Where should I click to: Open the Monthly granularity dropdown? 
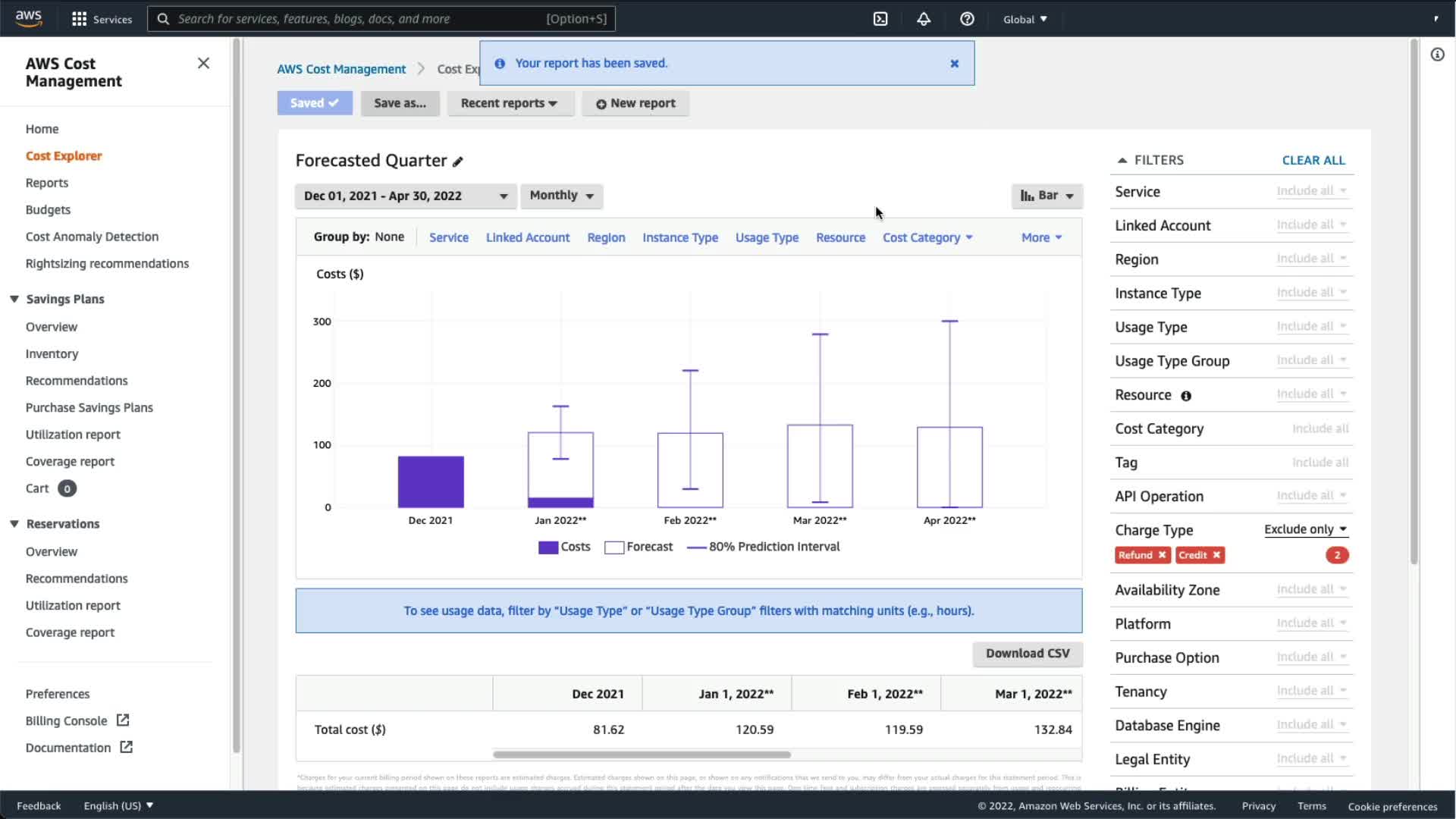pos(561,196)
